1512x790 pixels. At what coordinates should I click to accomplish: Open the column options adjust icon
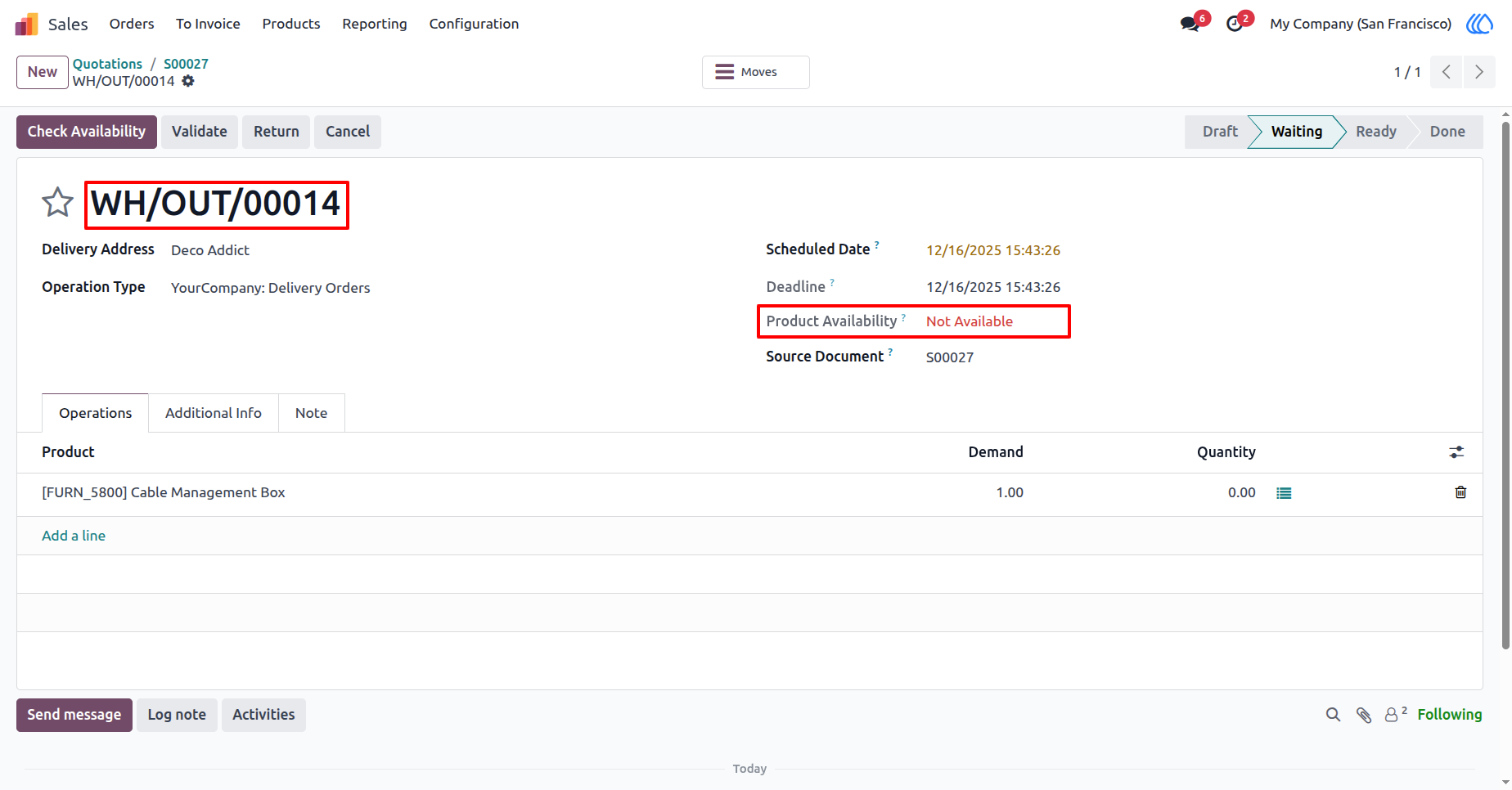(x=1456, y=452)
